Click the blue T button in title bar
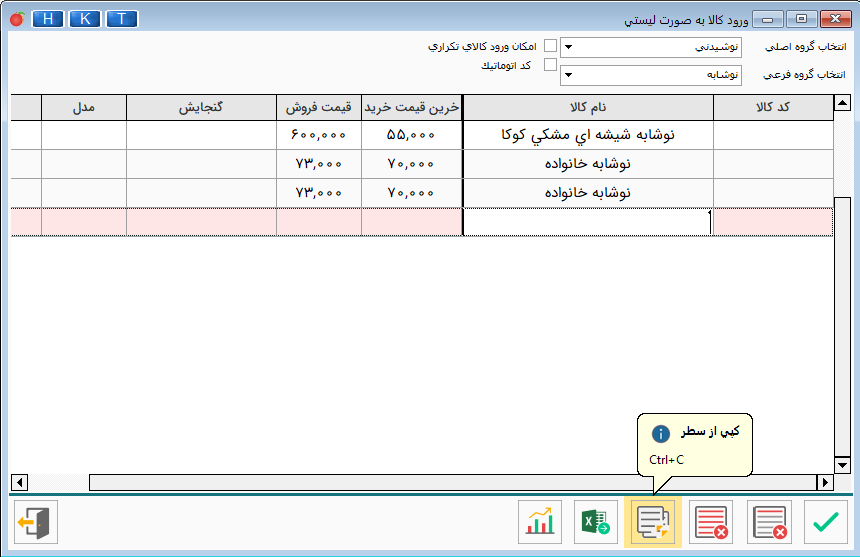The height and width of the screenshot is (557, 860). point(121,19)
